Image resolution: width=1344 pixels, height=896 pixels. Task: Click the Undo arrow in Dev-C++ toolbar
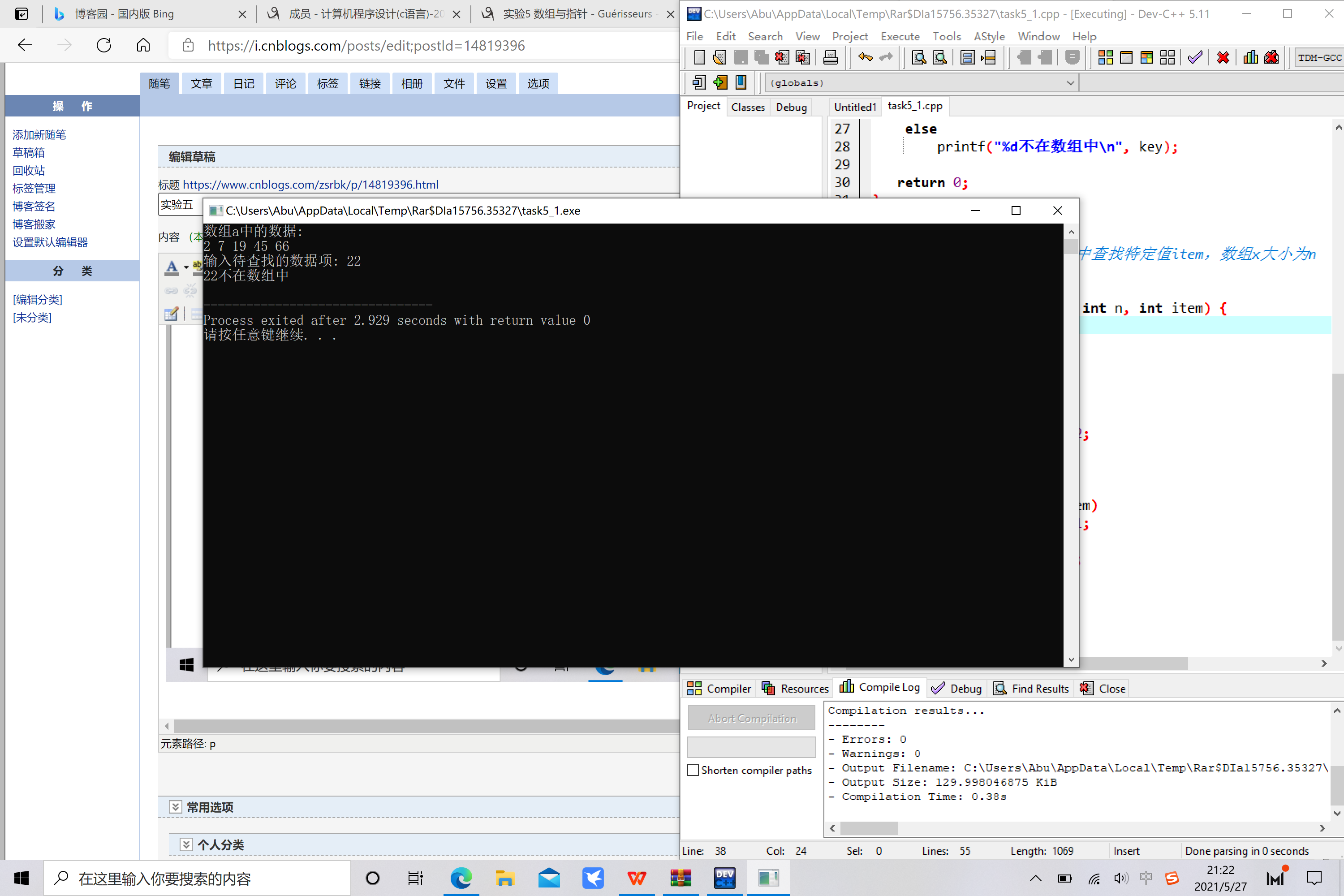pyautogui.click(x=865, y=57)
